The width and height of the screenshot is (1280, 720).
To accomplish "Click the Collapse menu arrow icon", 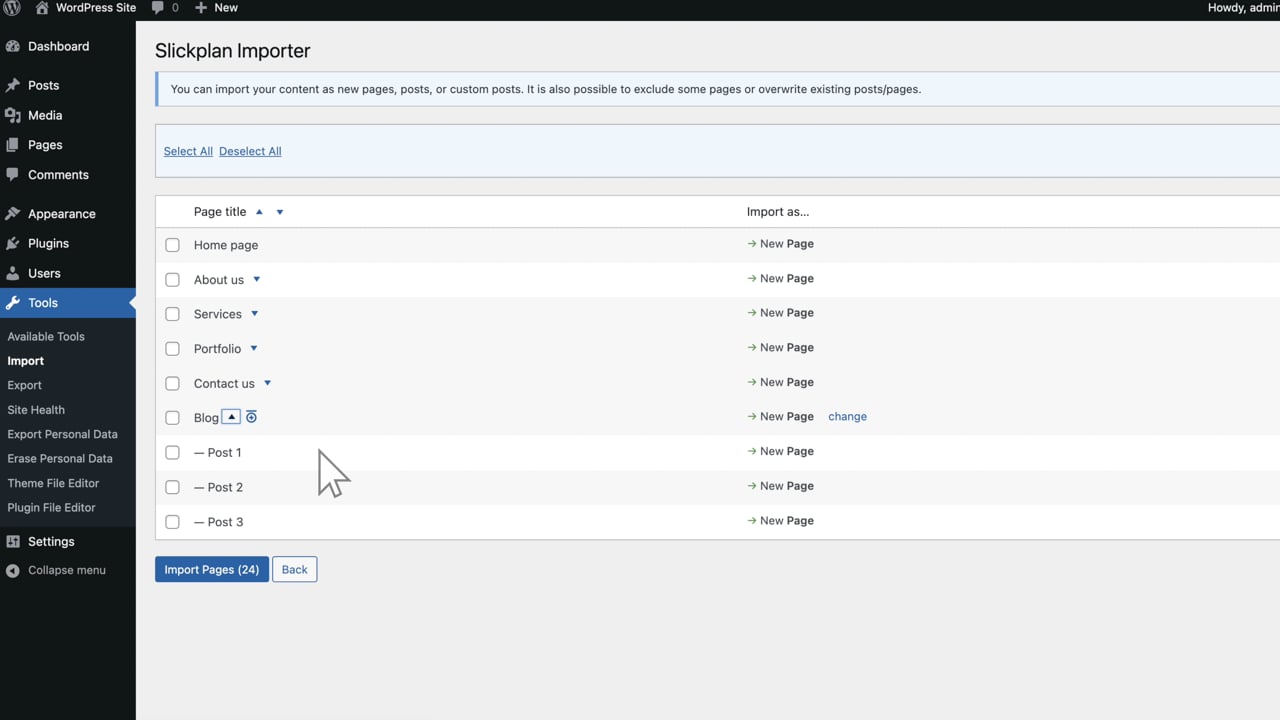I will coord(13,570).
